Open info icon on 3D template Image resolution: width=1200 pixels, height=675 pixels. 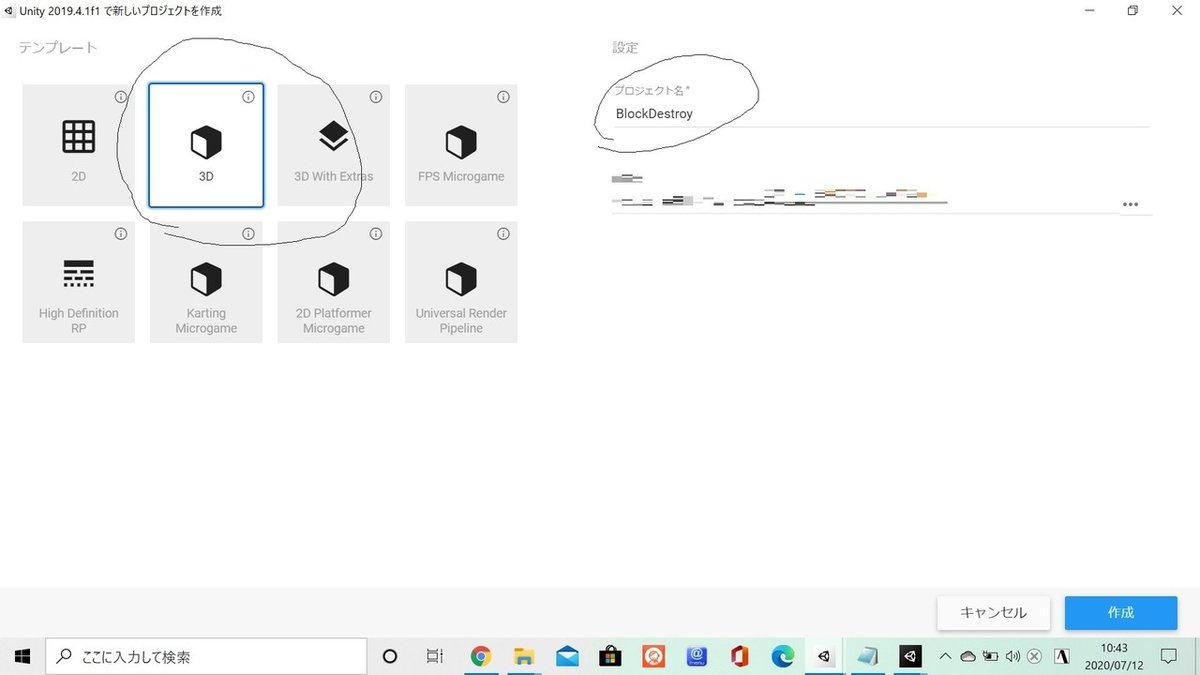pos(248,97)
